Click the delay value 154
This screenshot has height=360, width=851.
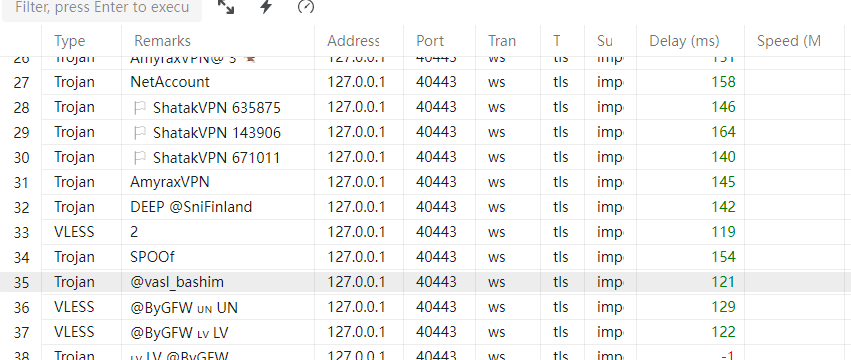coord(723,257)
